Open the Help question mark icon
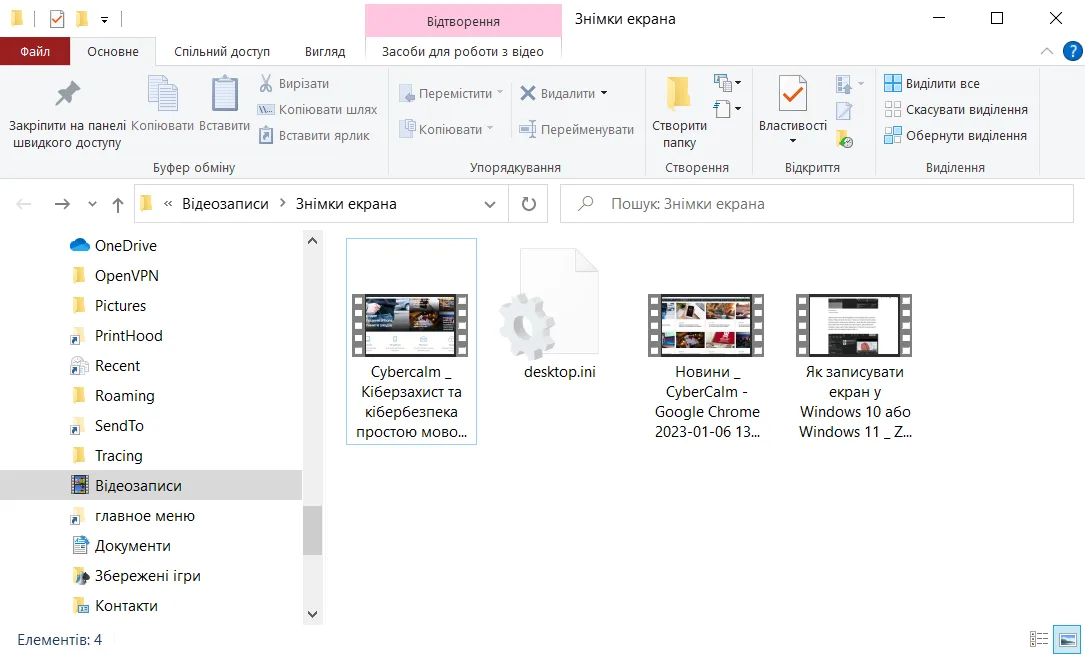The height and width of the screenshot is (655, 1085). (1073, 51)
